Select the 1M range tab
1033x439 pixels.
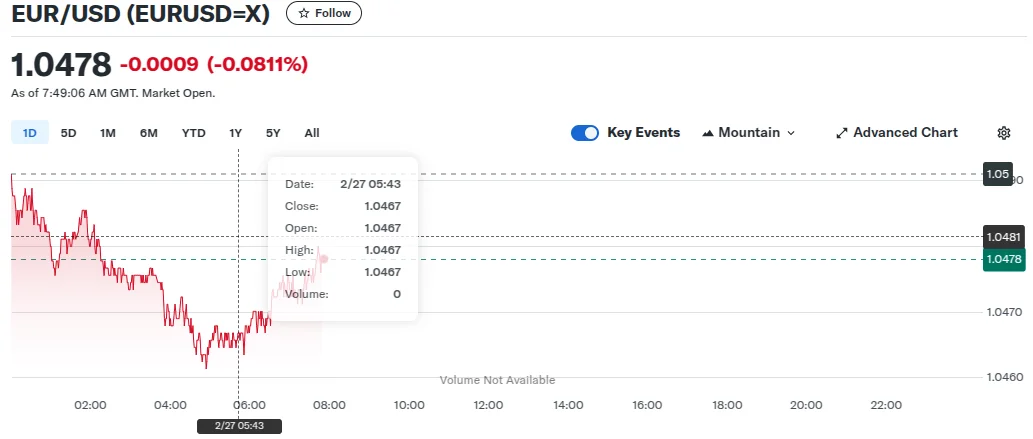(108, 133)
